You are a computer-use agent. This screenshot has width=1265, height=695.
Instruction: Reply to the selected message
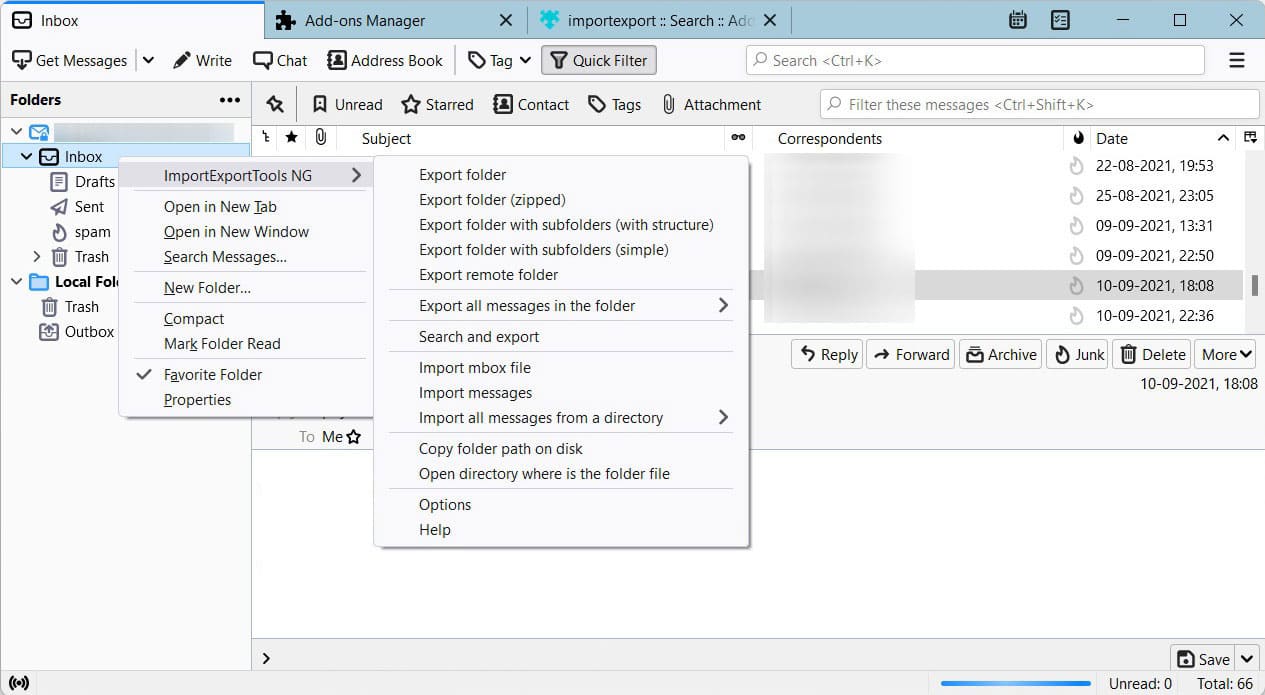tap(826, 354)
